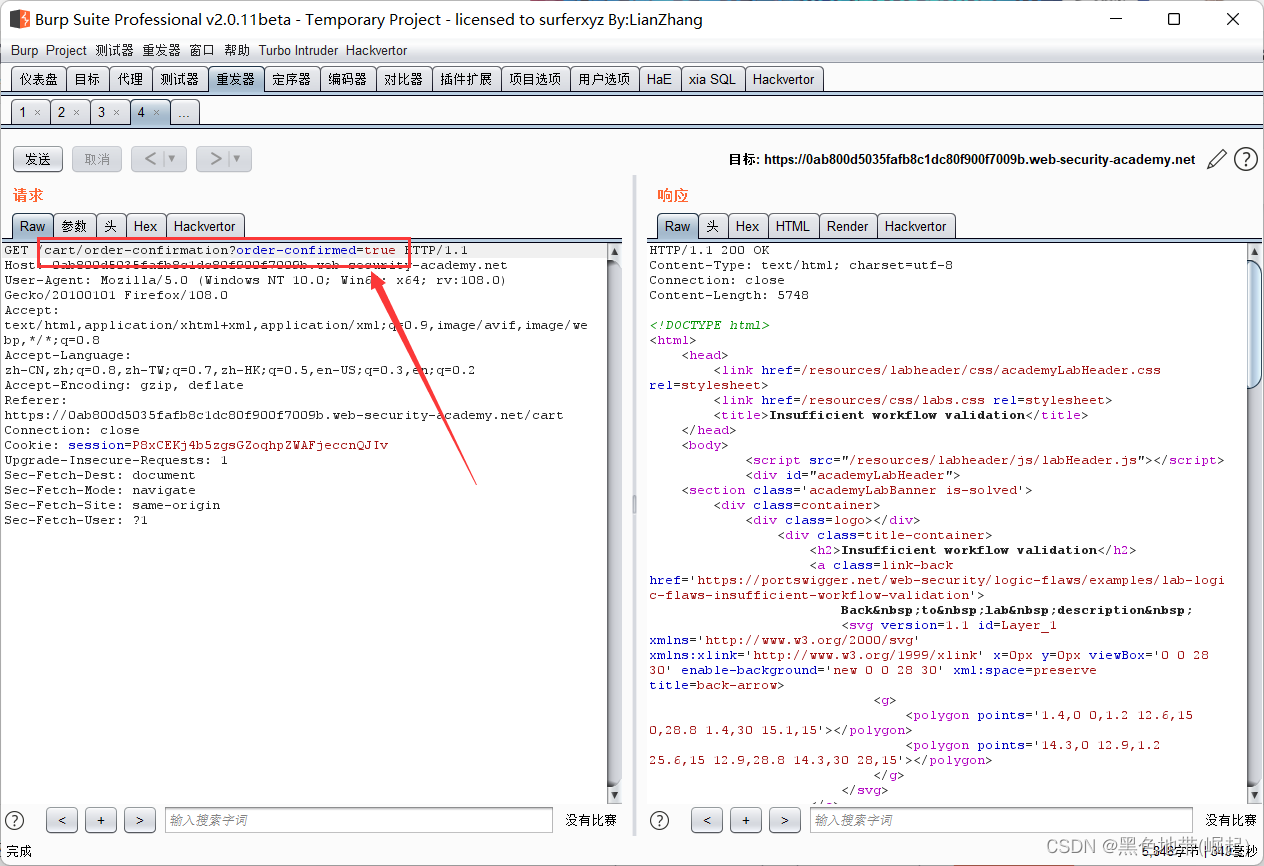Screen dimensions: 1264x866
Task: Select response Hex tab
Action: coord(747,226)
